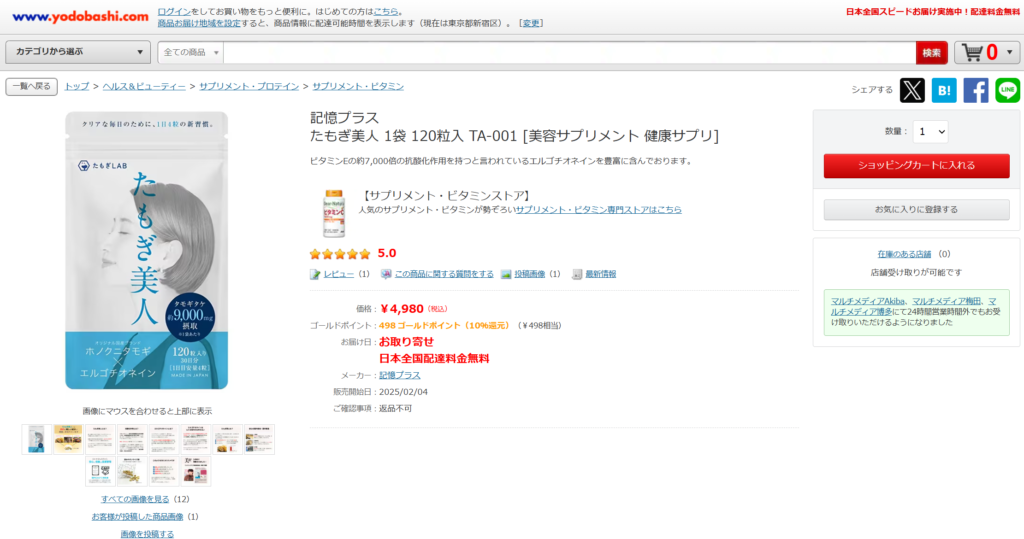The width and height of the screenshot is (1024, 539).
Task: Share product on Facebook
Action: [x=976, y=90]
